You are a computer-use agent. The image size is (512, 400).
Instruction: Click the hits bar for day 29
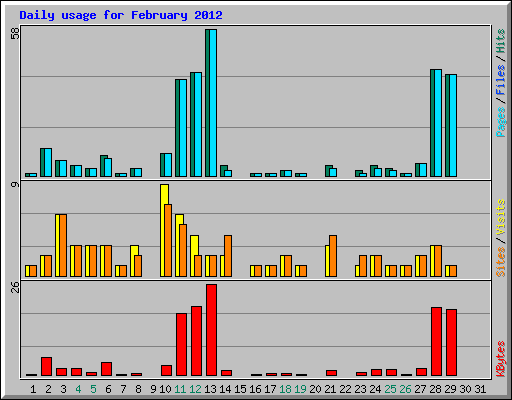pos(448,126)
